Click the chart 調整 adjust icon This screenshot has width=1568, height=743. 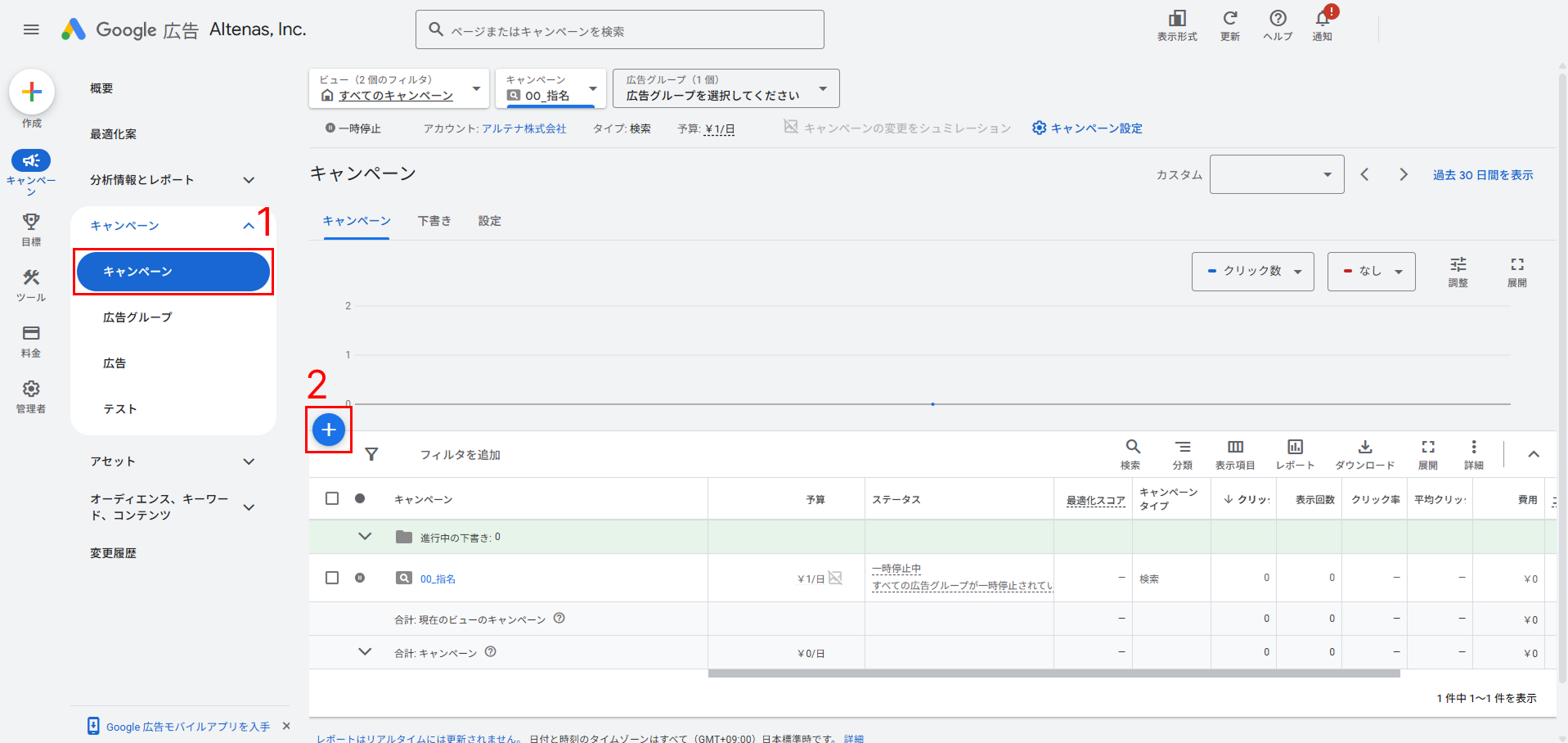click(x=1458, y=264)
